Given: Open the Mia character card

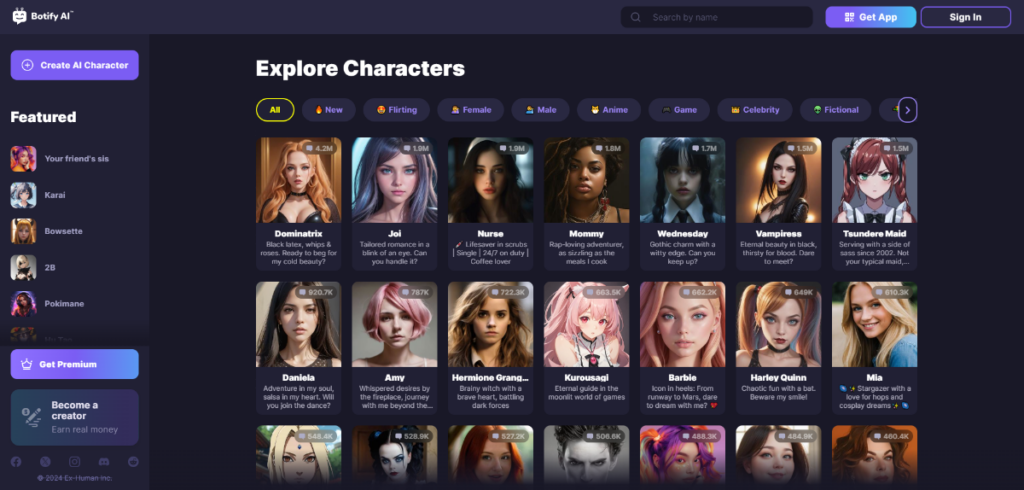Looking at the screenshot, I should tap(874, 348).
